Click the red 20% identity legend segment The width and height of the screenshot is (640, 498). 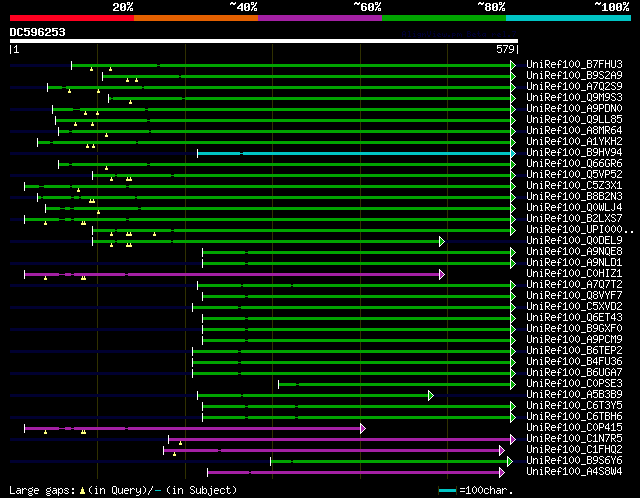click(x=71, y=17)
